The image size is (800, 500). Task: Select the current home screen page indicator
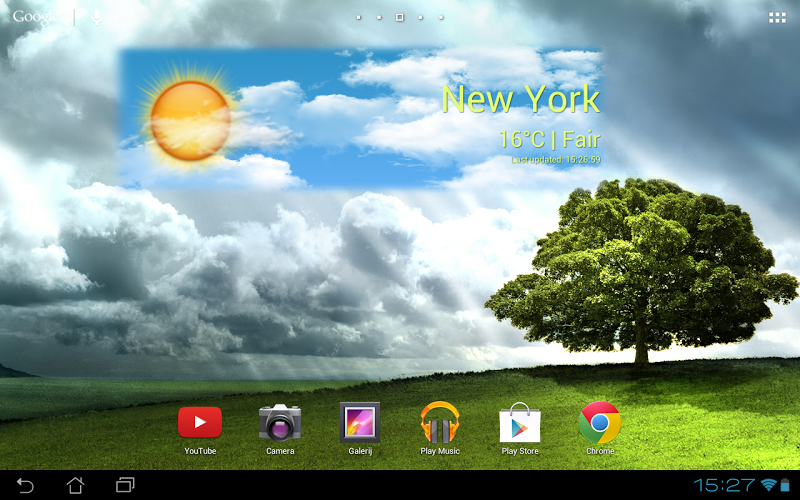tap(399, 17)
